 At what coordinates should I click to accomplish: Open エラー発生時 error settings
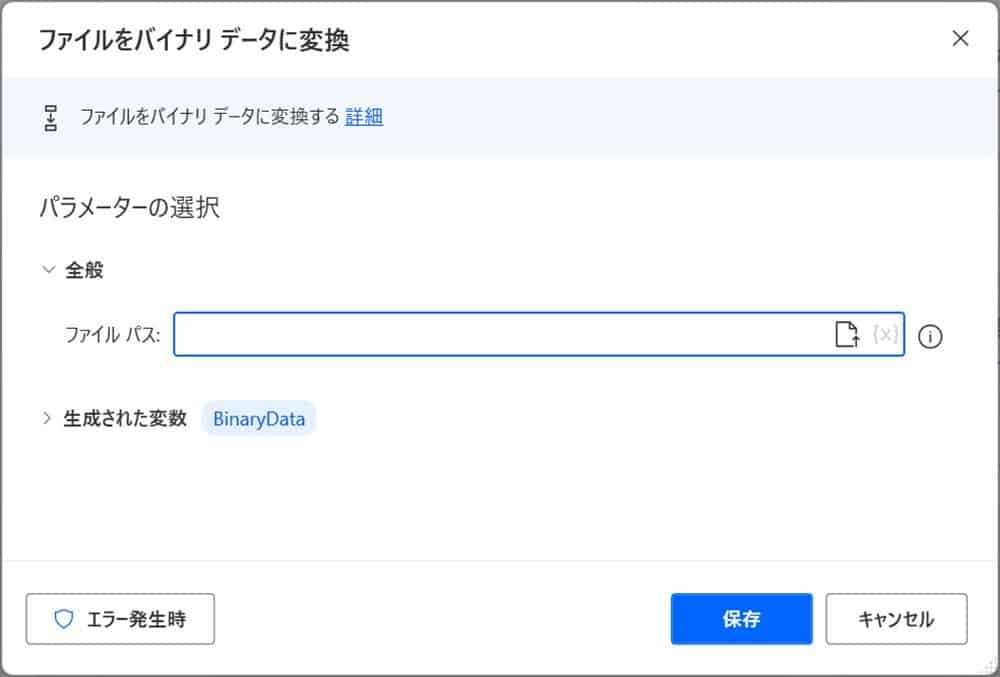click(x=120, y=619)
